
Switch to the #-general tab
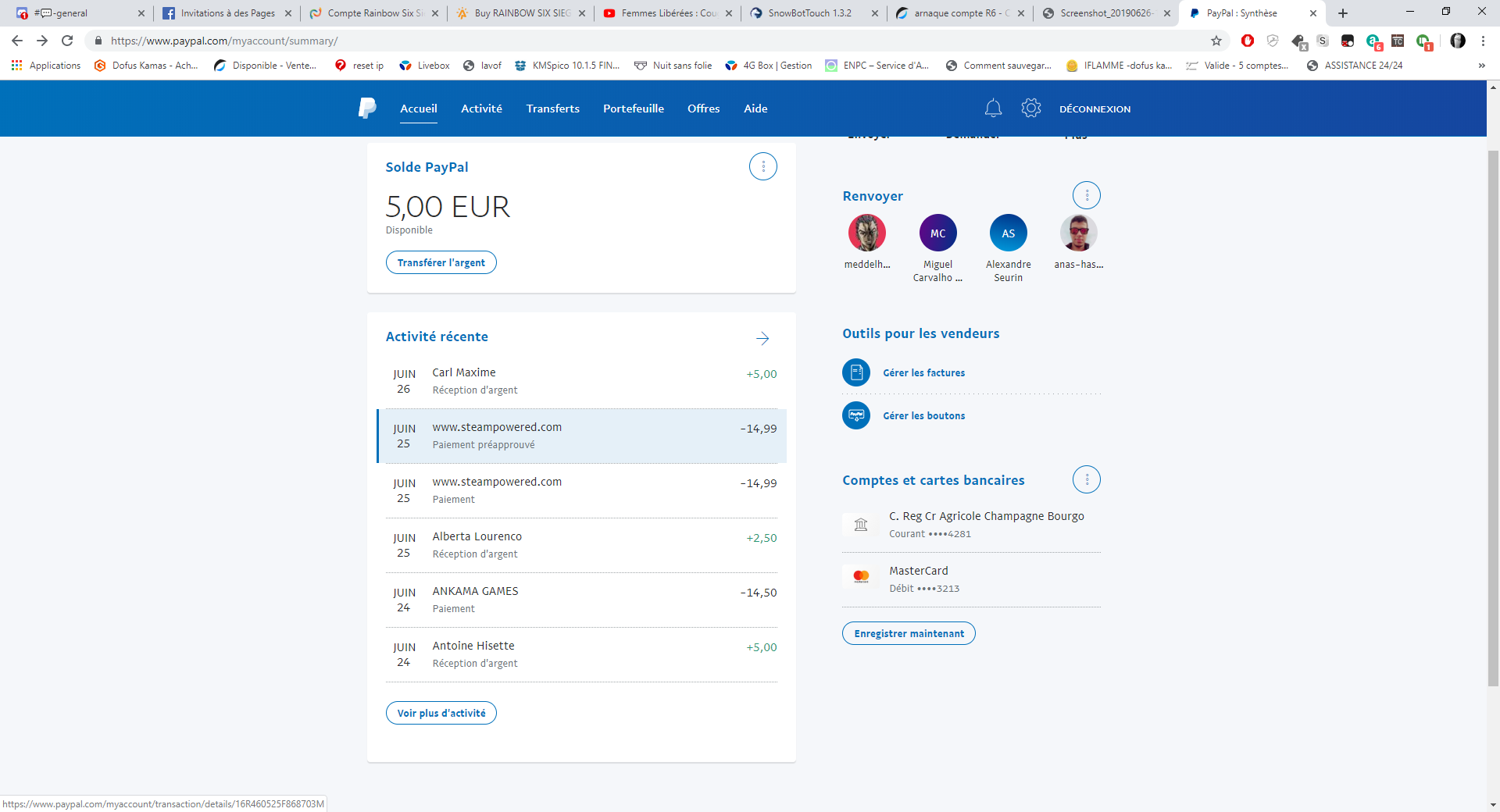(78, 13)
